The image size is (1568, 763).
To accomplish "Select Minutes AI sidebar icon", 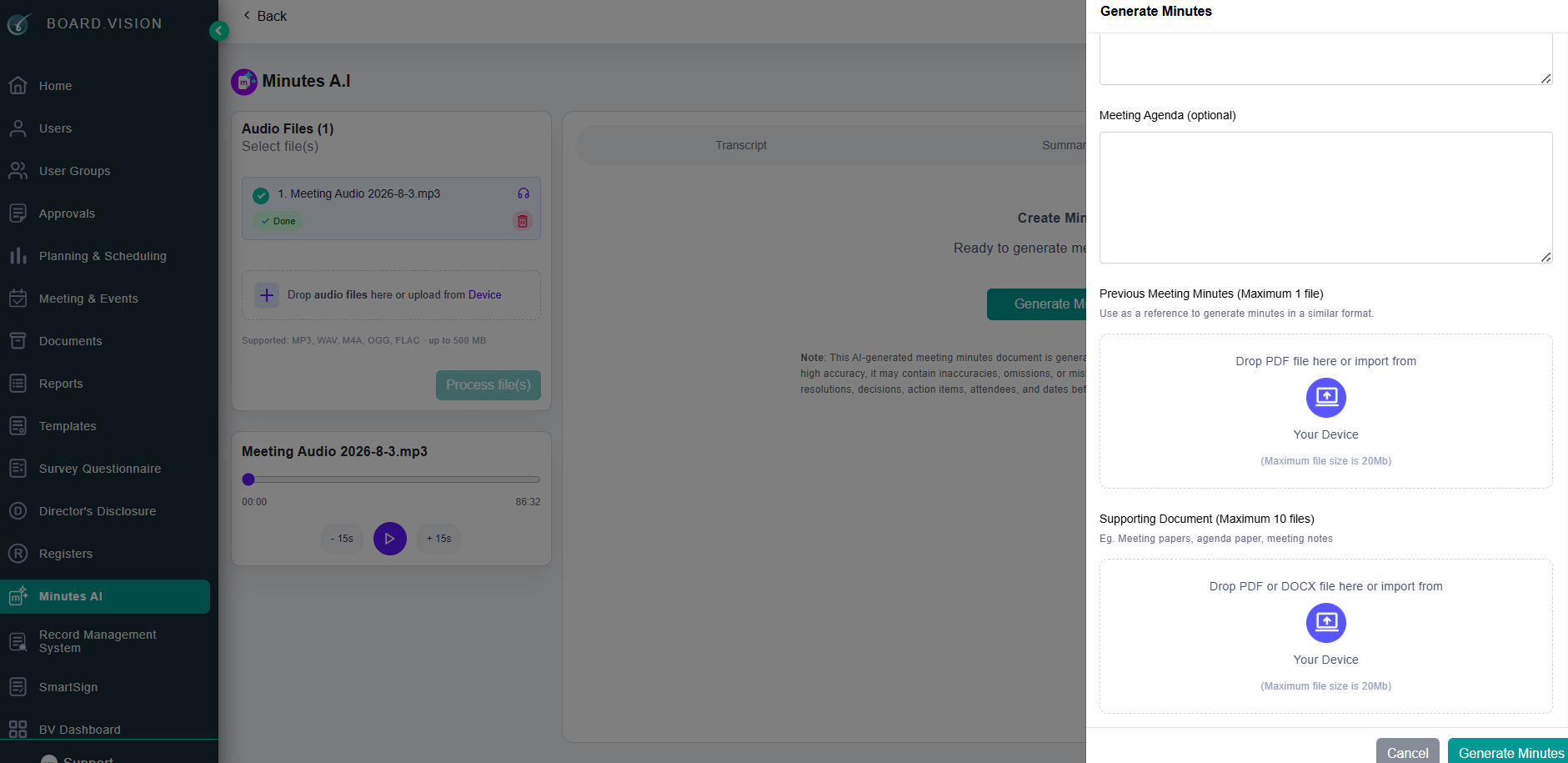I will 18,596.
